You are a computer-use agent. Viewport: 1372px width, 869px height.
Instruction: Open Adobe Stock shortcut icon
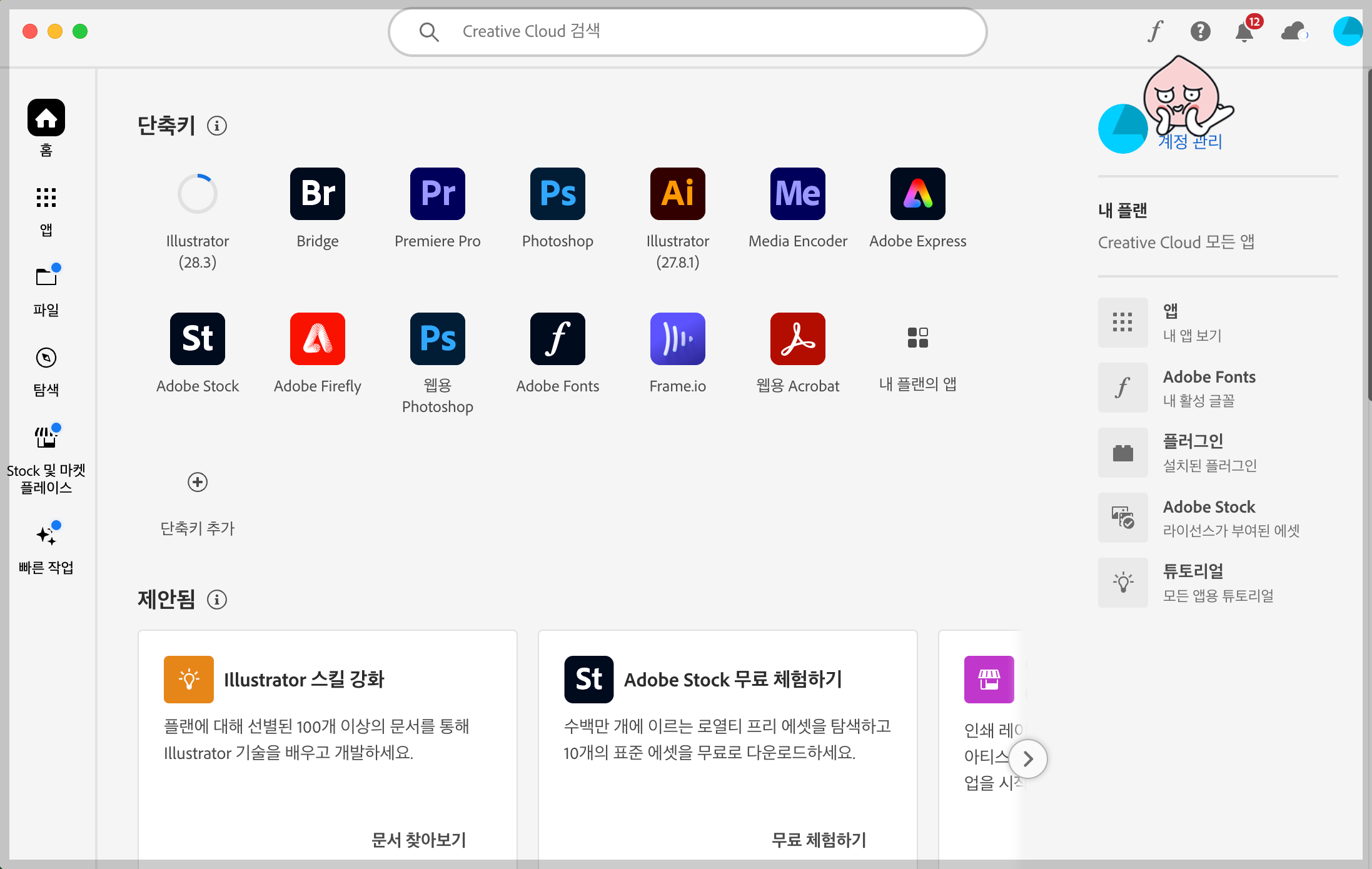197,339
